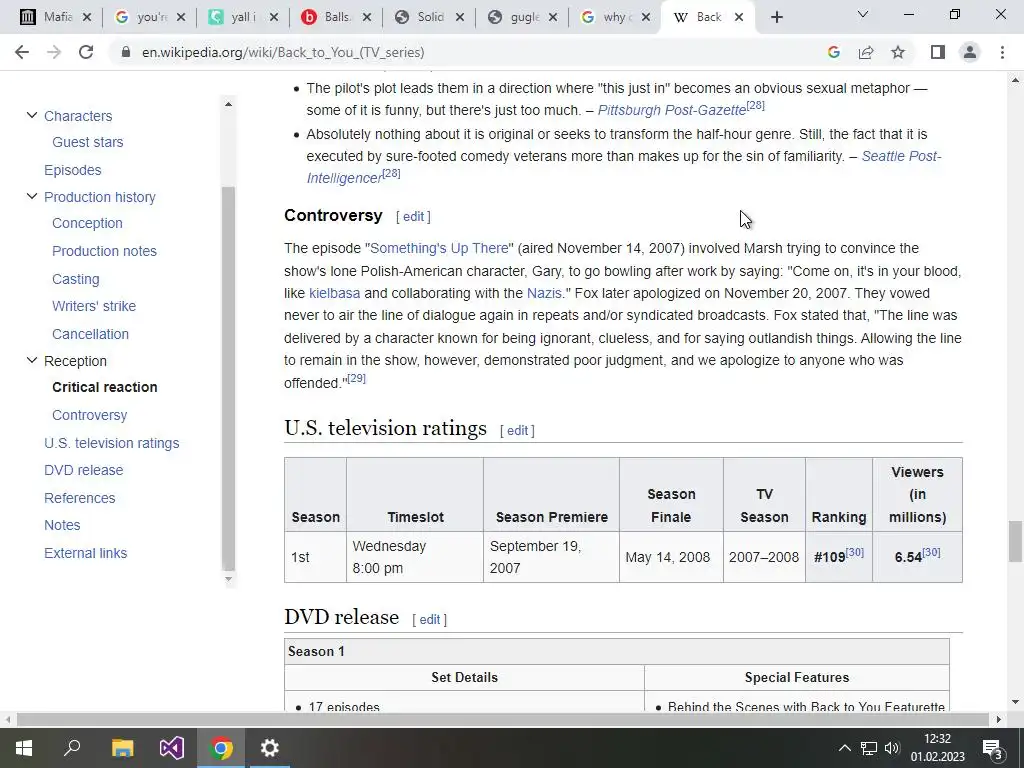Viewport: 1024px width, 768px height.
Task: Show hidden system tray icons
Action: click(x=844, y=748)
